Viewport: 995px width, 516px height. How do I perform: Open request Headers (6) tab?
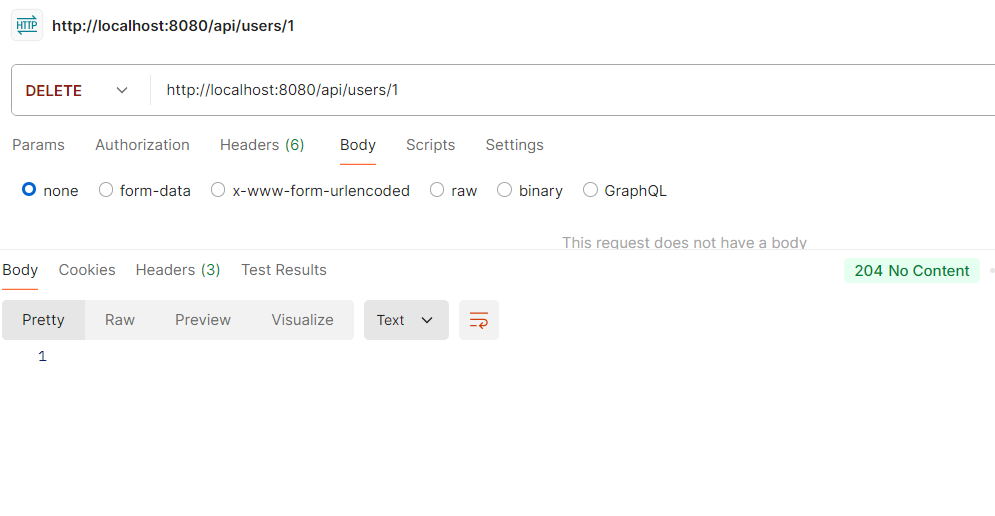click(x=262, y=145)
